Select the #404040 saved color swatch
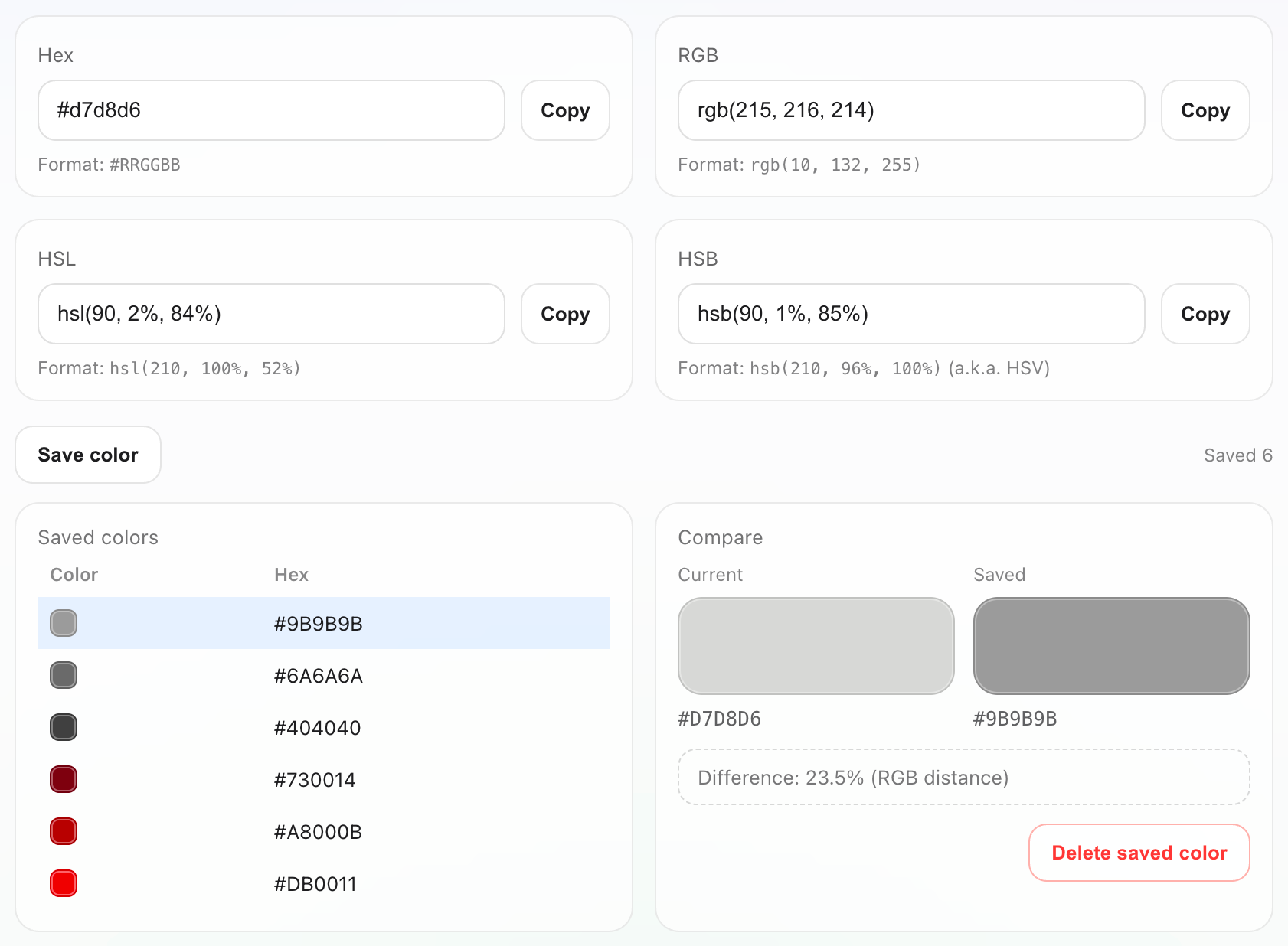Screen dimensions: 1288x946 tap(64, 727)
